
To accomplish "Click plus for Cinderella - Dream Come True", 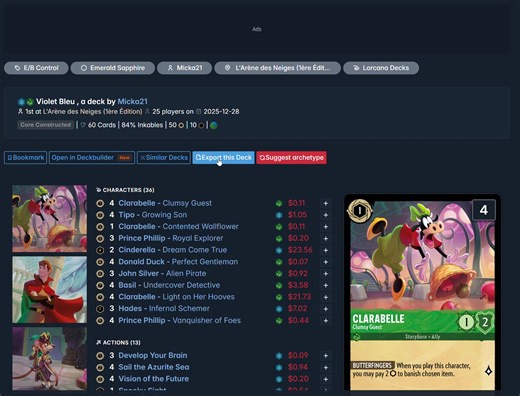I will tap(326, 250).
